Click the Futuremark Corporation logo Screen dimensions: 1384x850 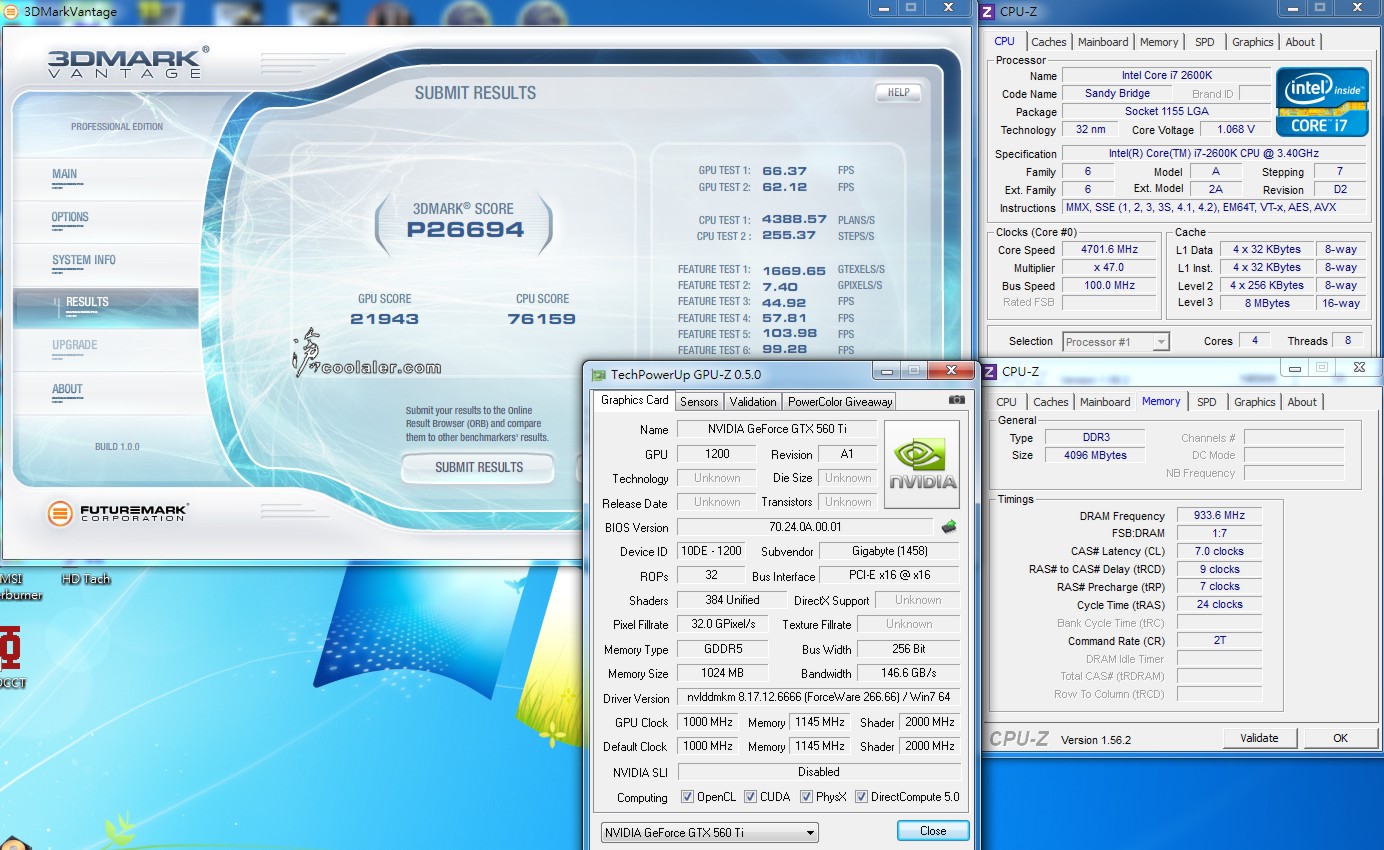117,513
